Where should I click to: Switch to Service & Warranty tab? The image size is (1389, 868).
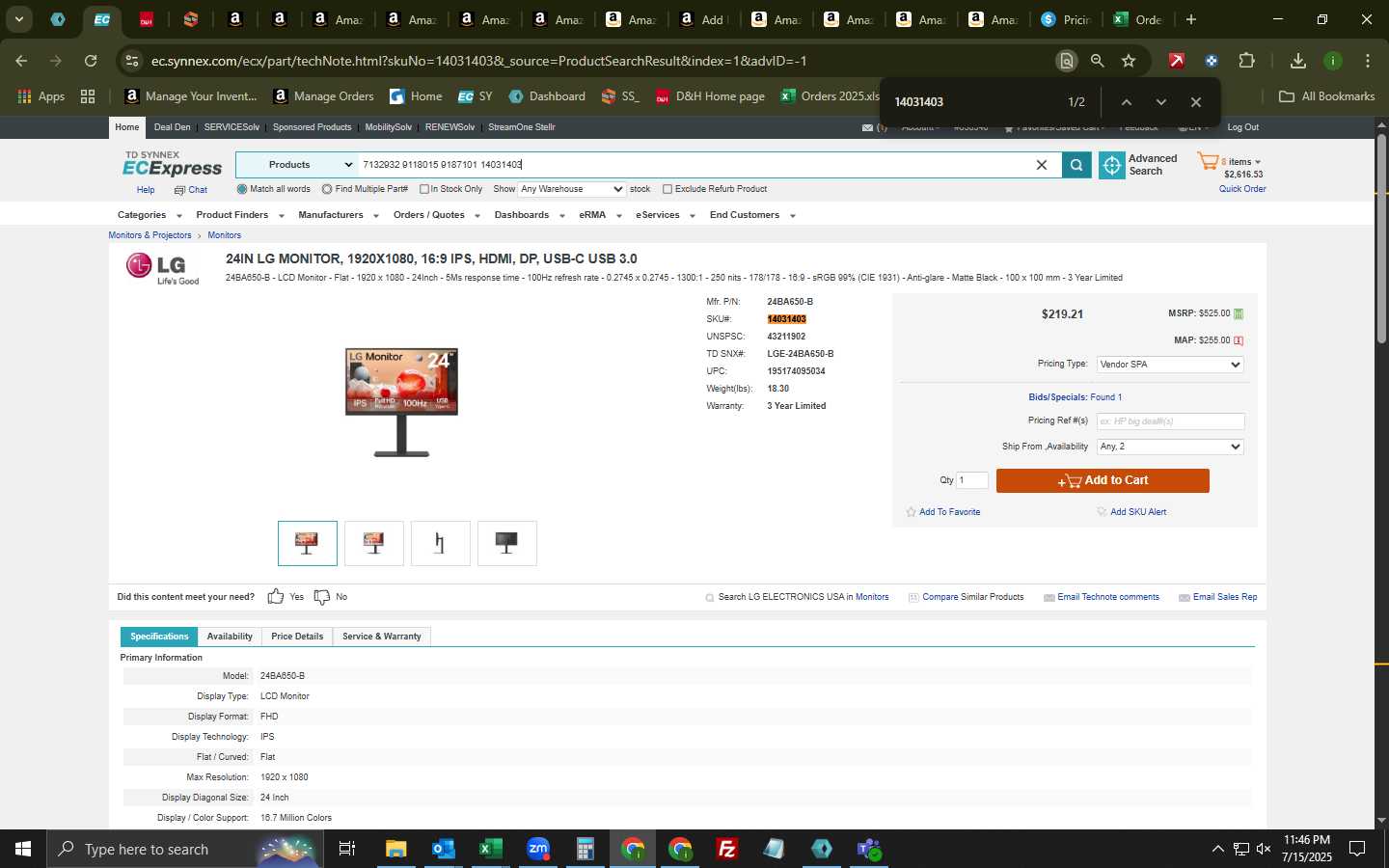(x=382, y=637)
